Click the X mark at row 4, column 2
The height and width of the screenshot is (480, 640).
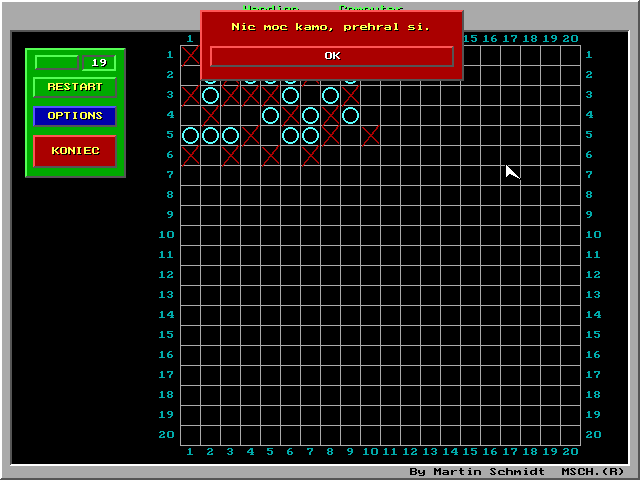(x=210, y=116)
